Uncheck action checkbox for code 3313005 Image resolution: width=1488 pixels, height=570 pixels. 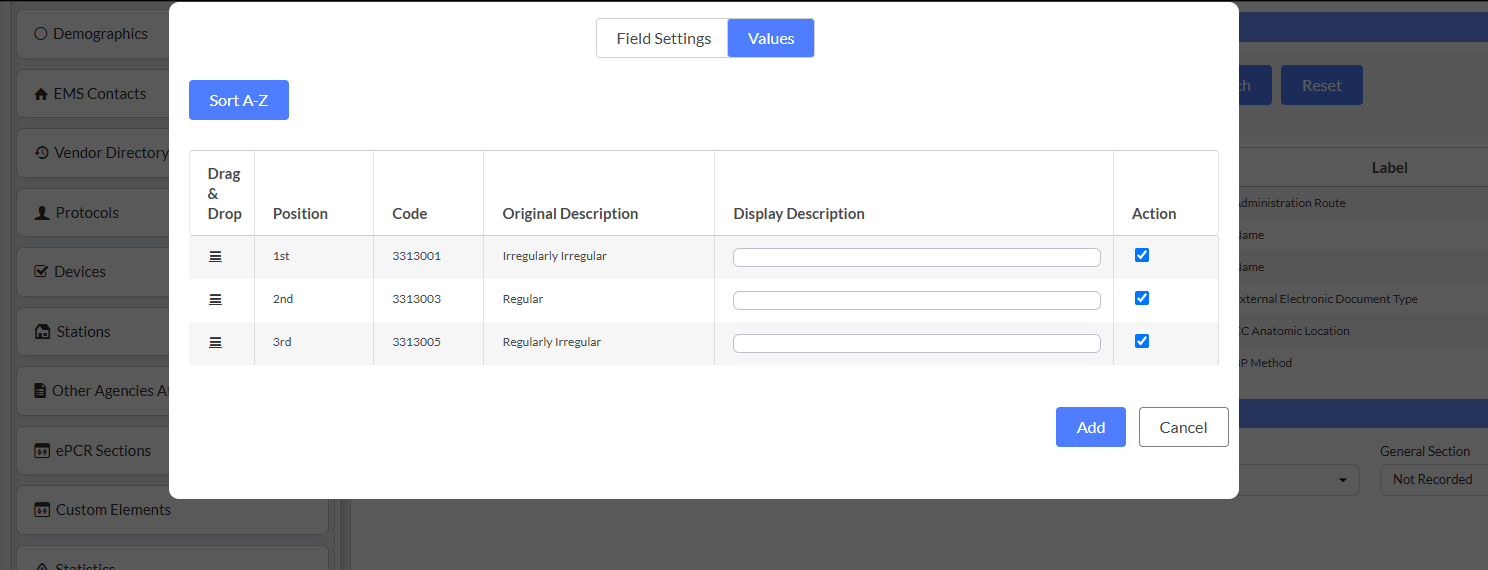click(1142, 341)
